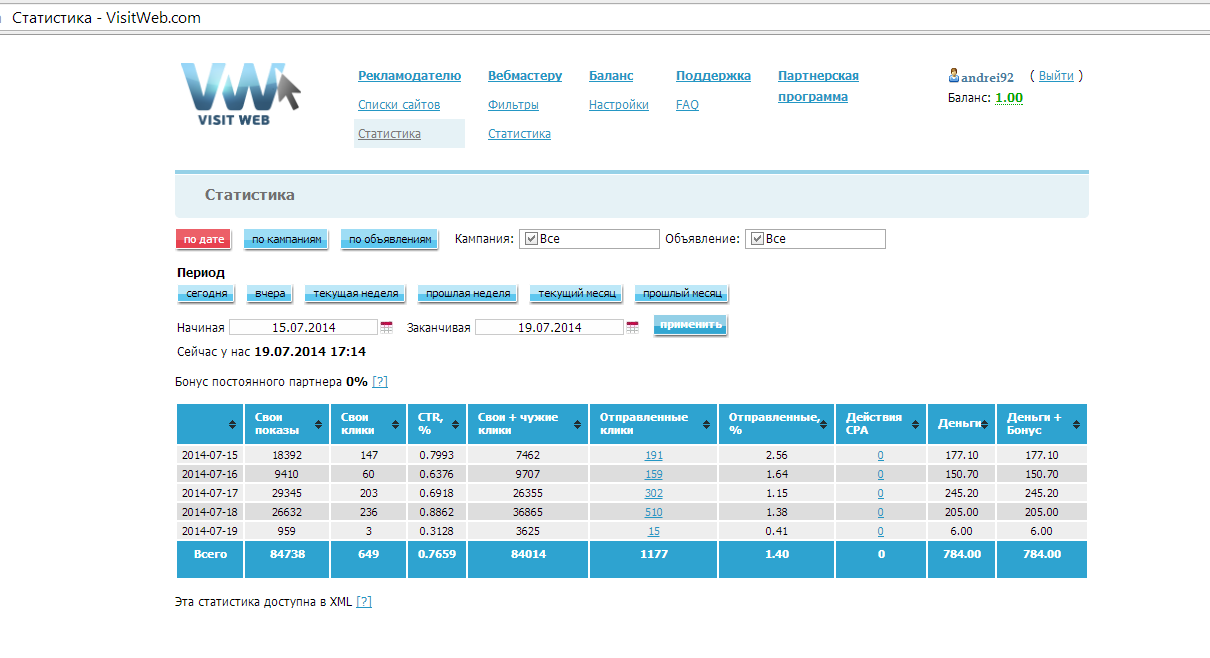Open Вебмастеру menu
The height and width of the screenshot is (658, 1210).
tap(525, 76)
